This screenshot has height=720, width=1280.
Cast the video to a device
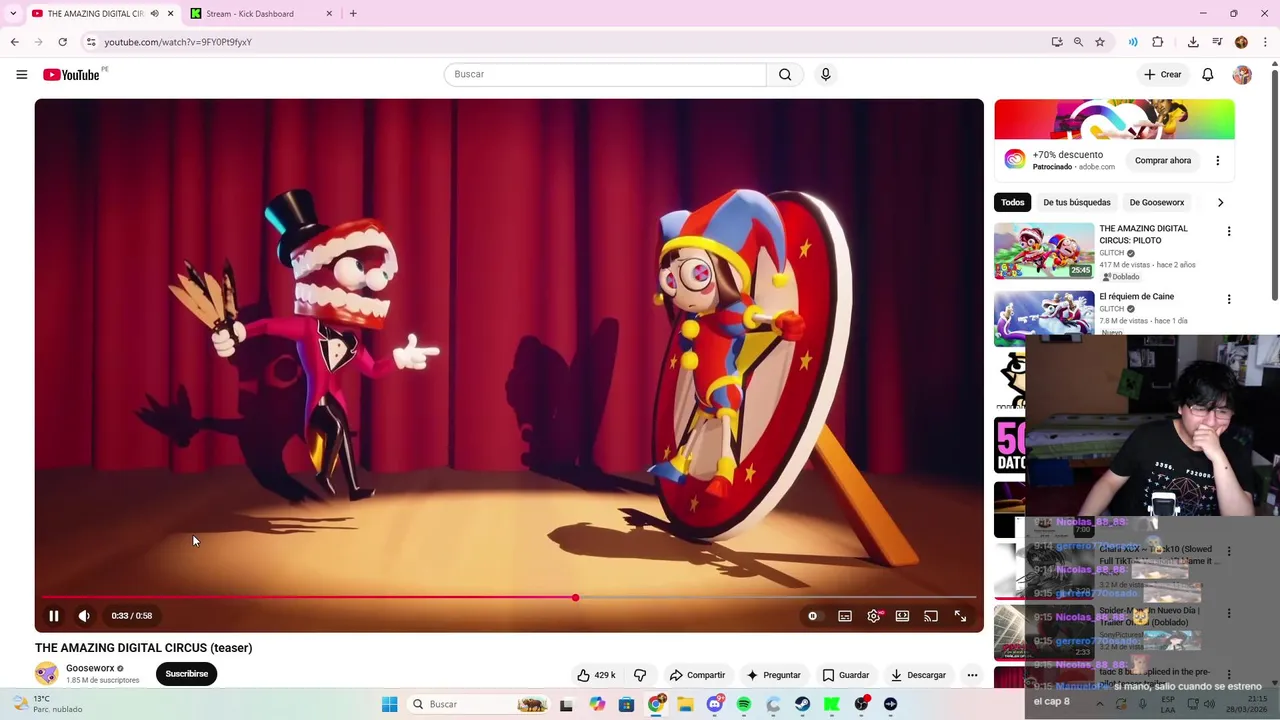[x=931, y=616]
